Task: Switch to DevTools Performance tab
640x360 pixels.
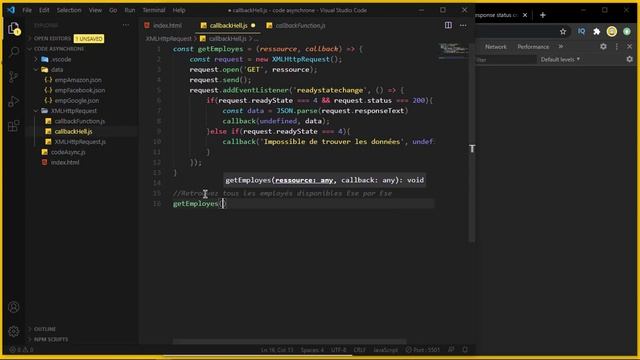Action: [533, 47]
